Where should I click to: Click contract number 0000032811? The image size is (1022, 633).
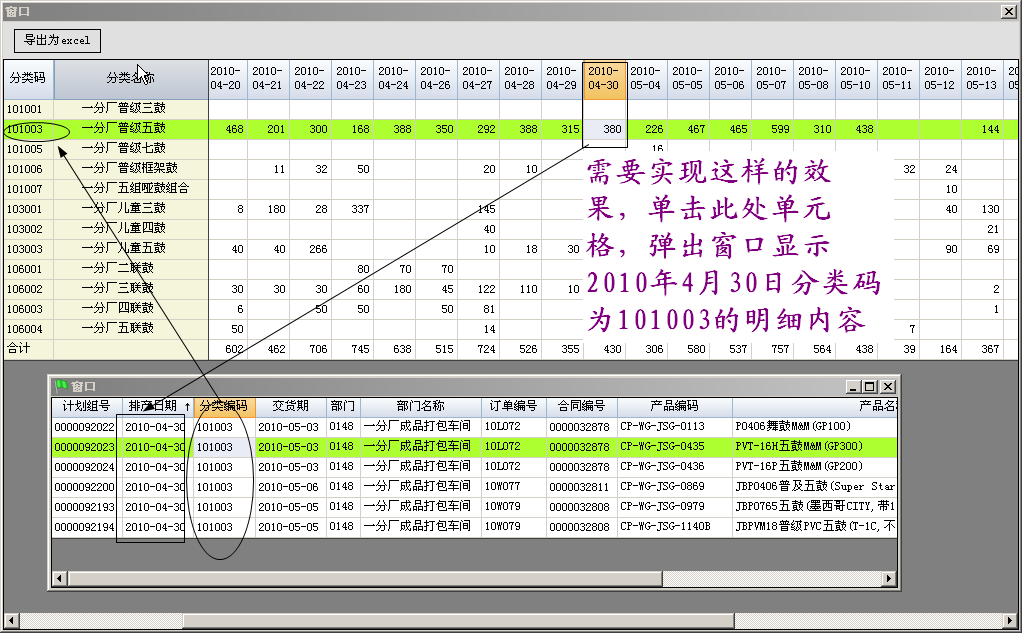[579, 487]
